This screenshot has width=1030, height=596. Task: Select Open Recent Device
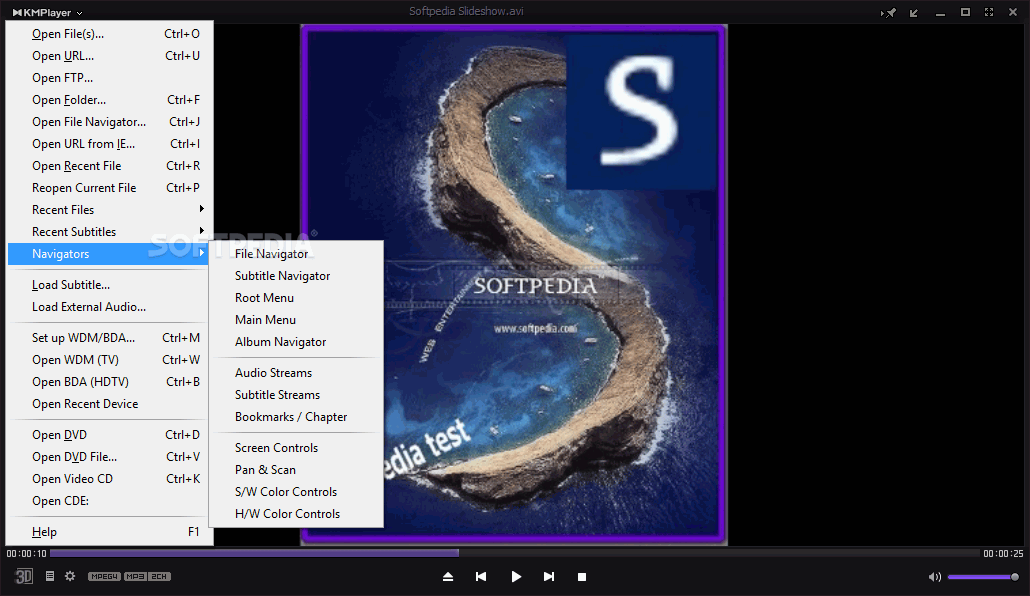click(x=110, y=404)
